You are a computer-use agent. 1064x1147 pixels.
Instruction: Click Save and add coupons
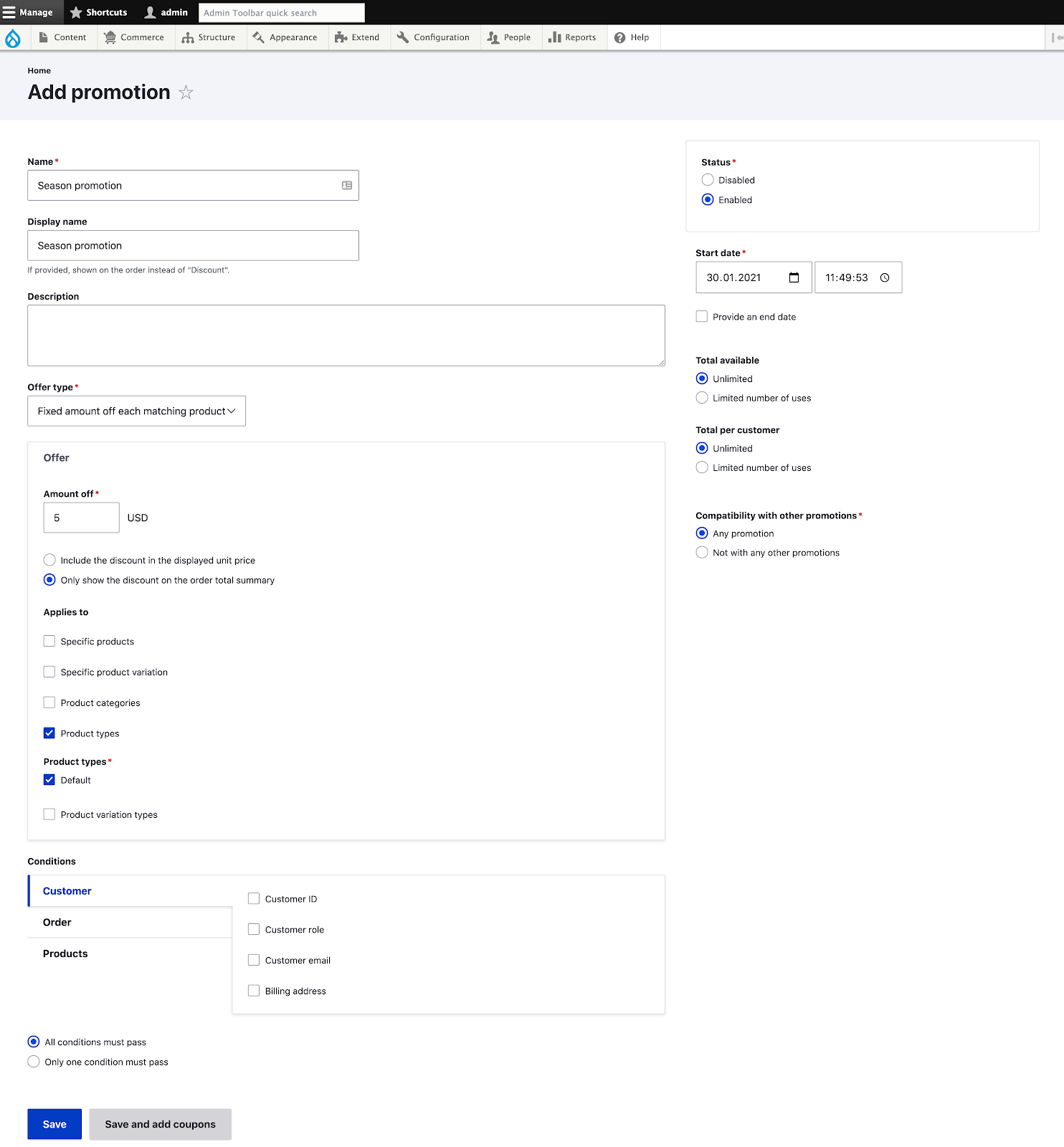(x=160, y=1124)
